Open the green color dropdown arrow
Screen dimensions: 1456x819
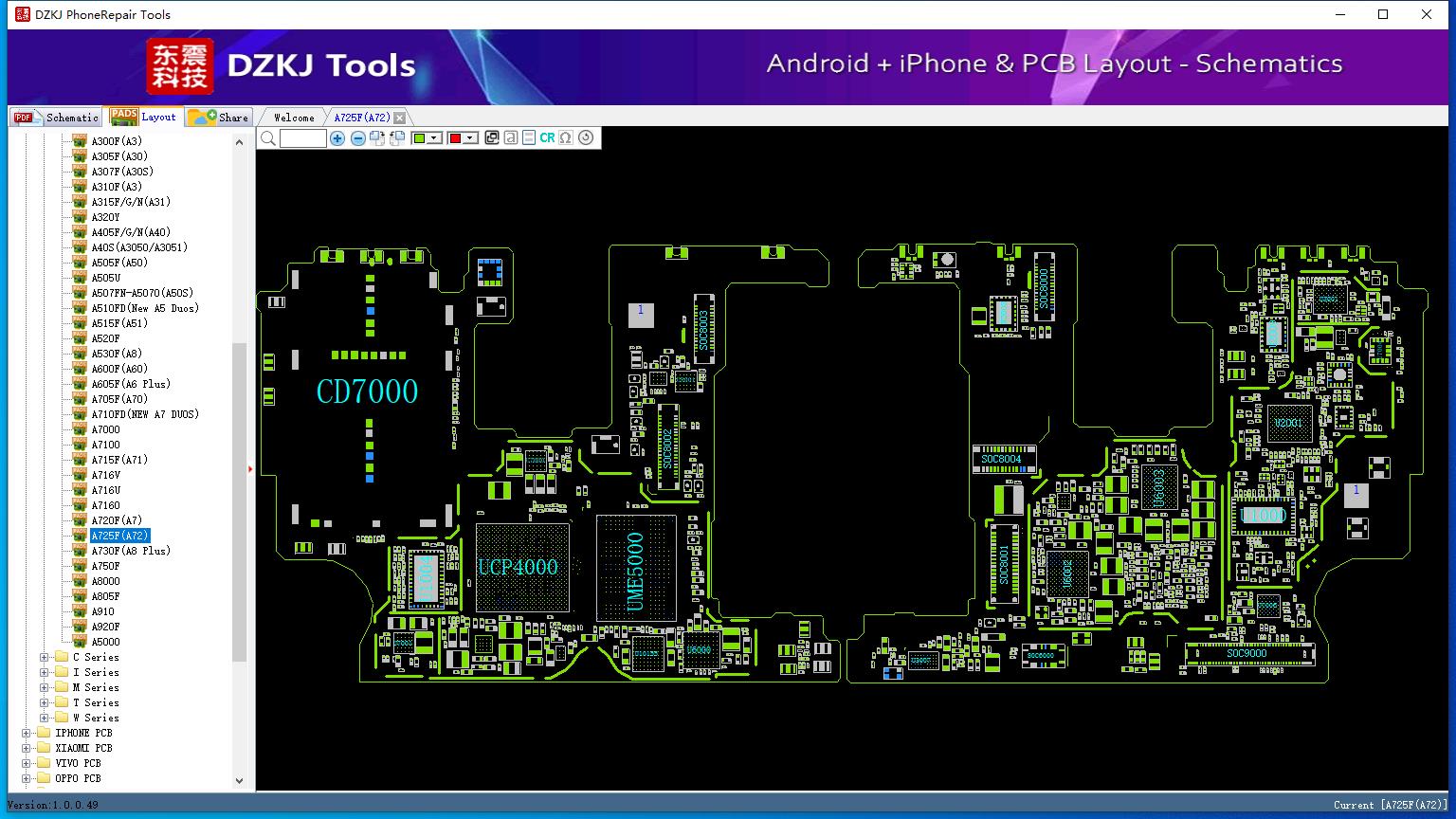coord(435,138)
